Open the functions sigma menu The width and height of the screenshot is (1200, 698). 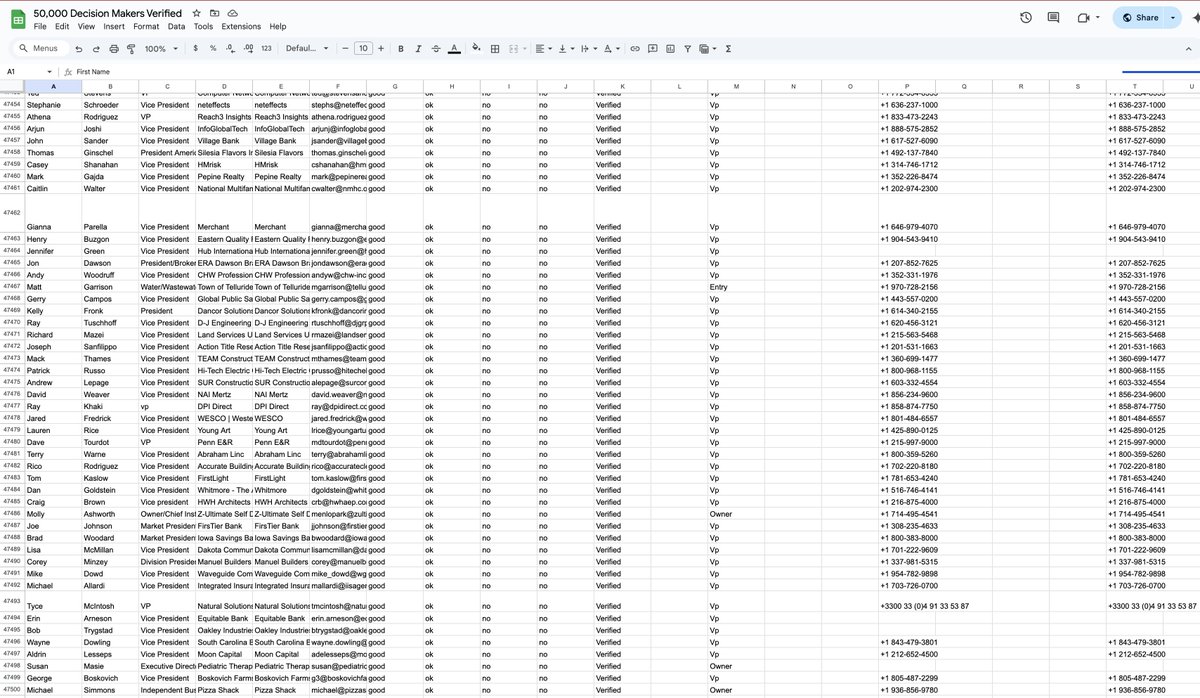click(x=727, y=48)
